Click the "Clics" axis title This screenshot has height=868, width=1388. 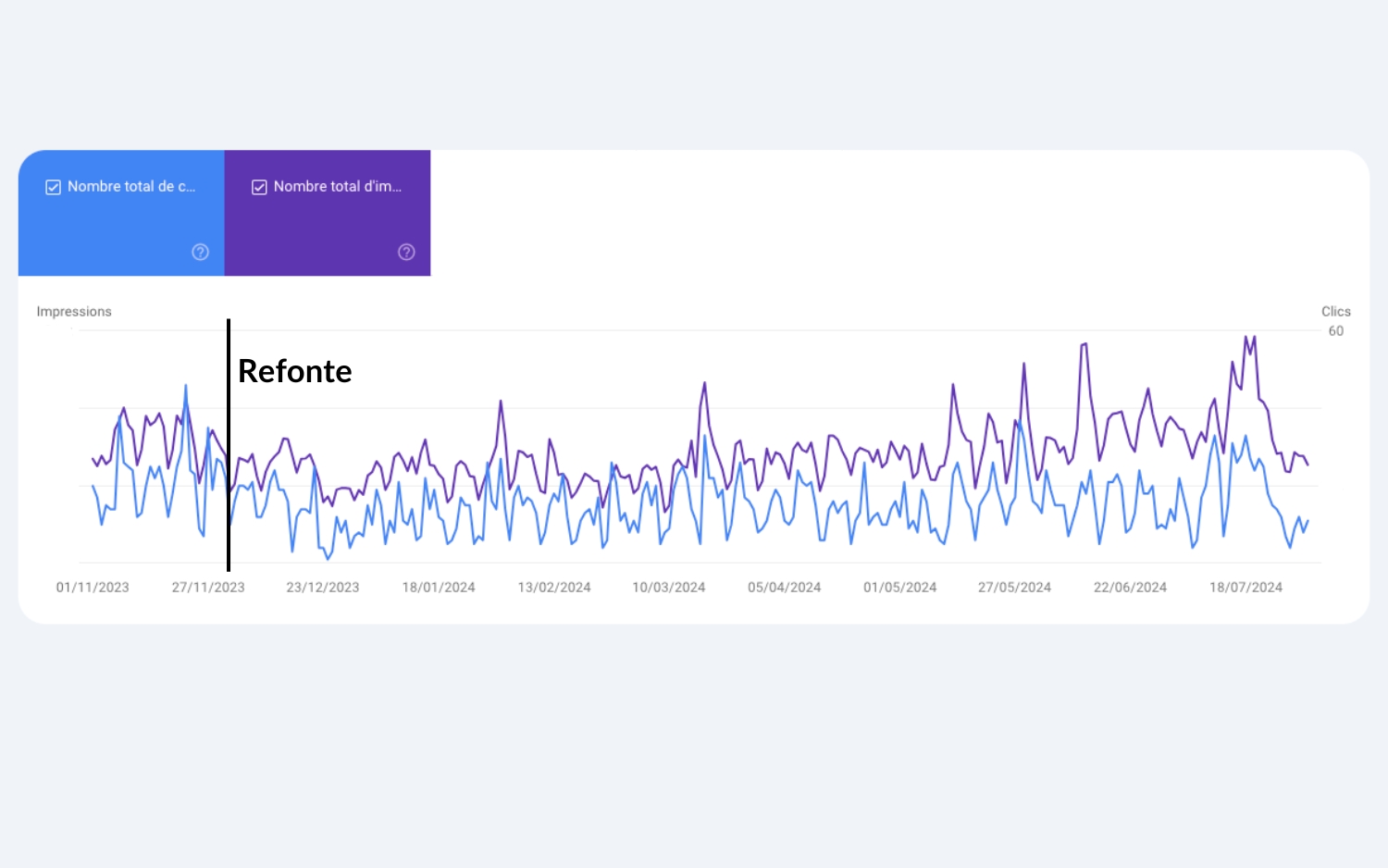[1335, 312]
